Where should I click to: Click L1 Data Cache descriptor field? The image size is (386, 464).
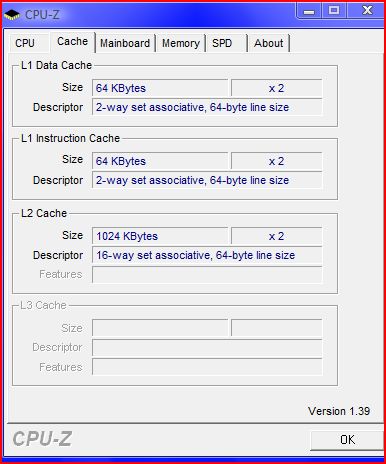point(207,107)
